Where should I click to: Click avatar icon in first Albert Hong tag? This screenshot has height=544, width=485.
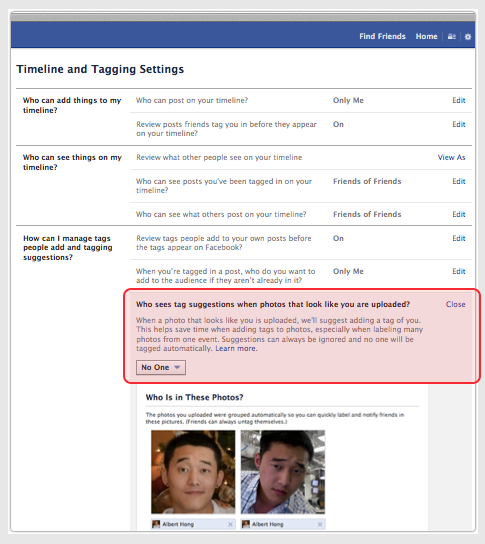[156, 524]
